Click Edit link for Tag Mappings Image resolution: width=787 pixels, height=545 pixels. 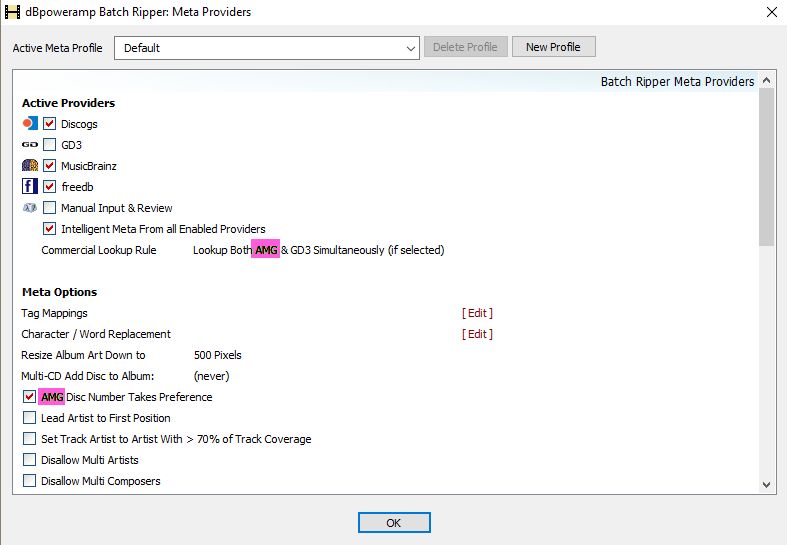click(477, 313)
